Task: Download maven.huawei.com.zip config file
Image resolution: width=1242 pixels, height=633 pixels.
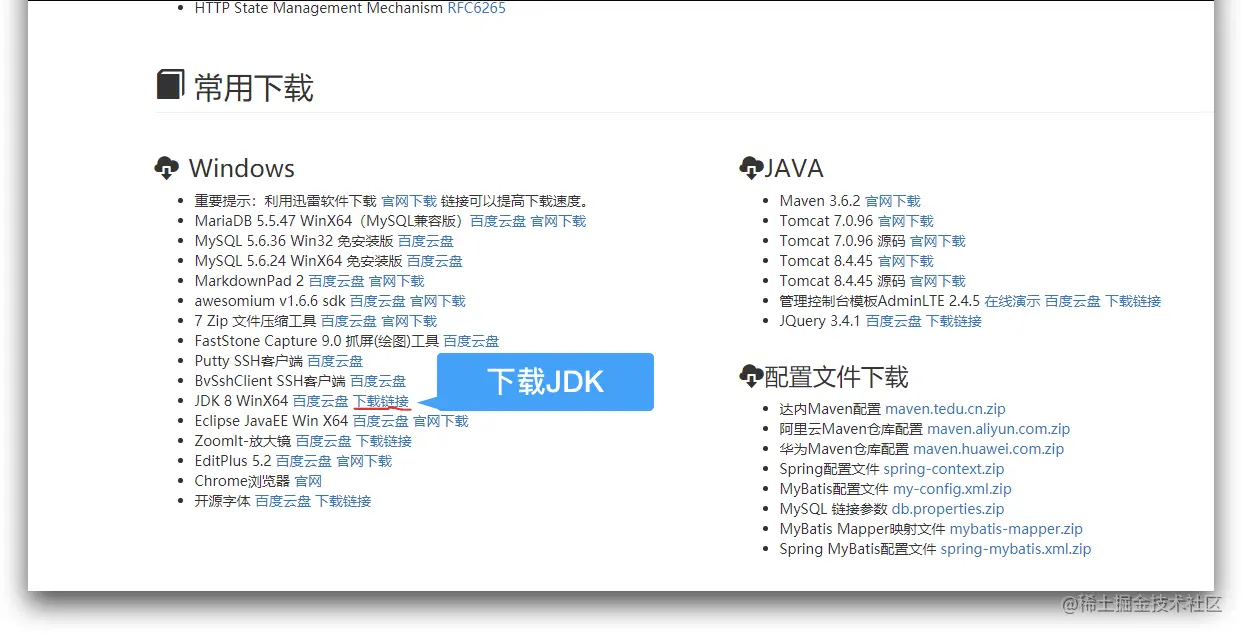Action: click(989, 449)
